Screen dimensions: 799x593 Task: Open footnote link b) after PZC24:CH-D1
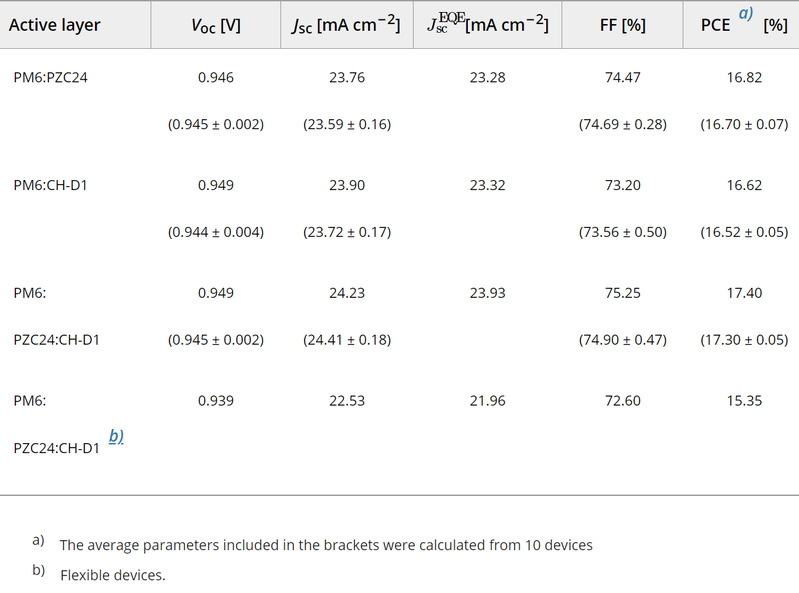[115, 437]
